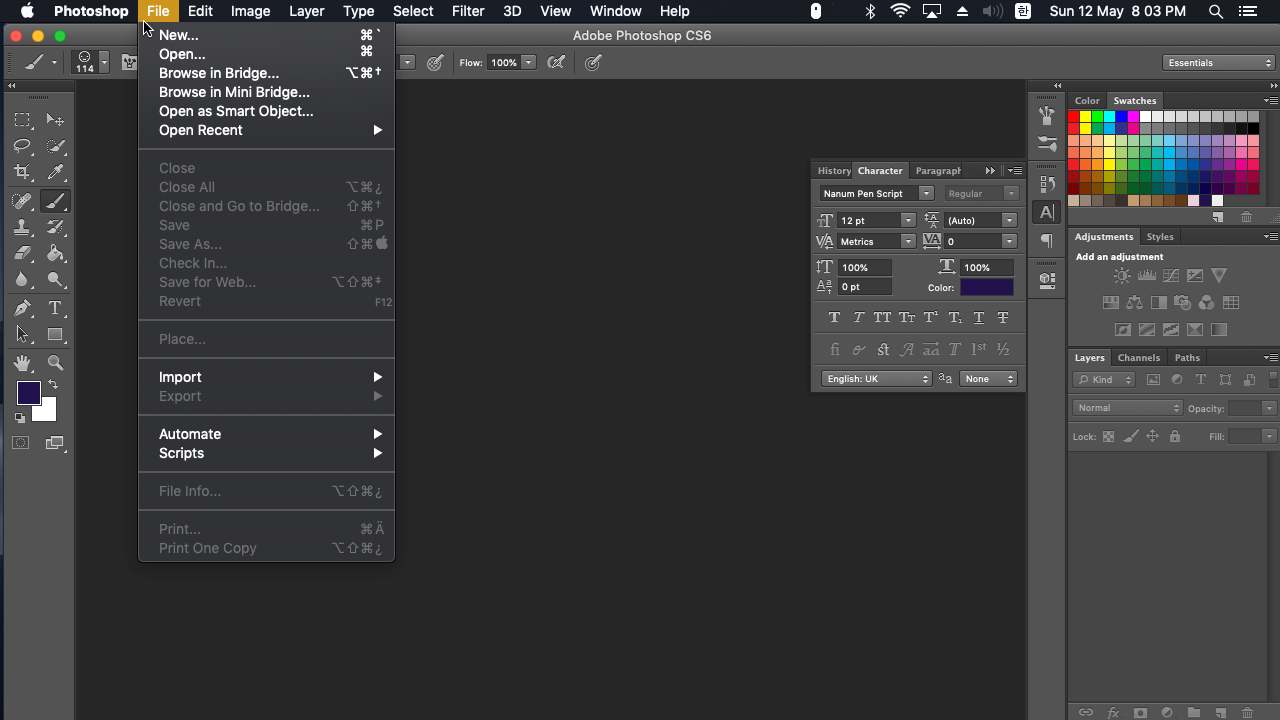Open the Essentials workspace dropdown
This screenshot has height=720, width=1280.
(1220, 63)
